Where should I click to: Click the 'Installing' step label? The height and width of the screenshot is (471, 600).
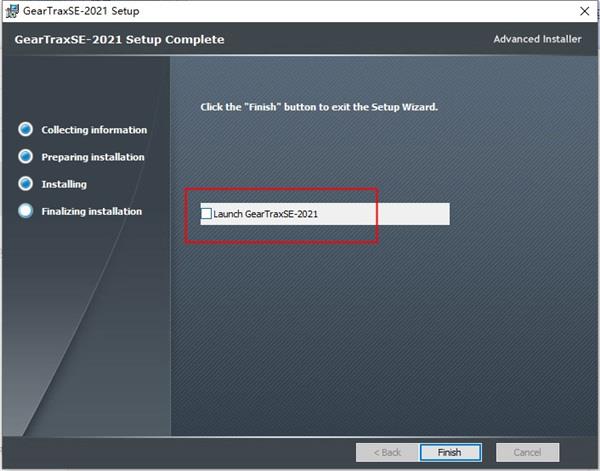click(x=64, y=184)
